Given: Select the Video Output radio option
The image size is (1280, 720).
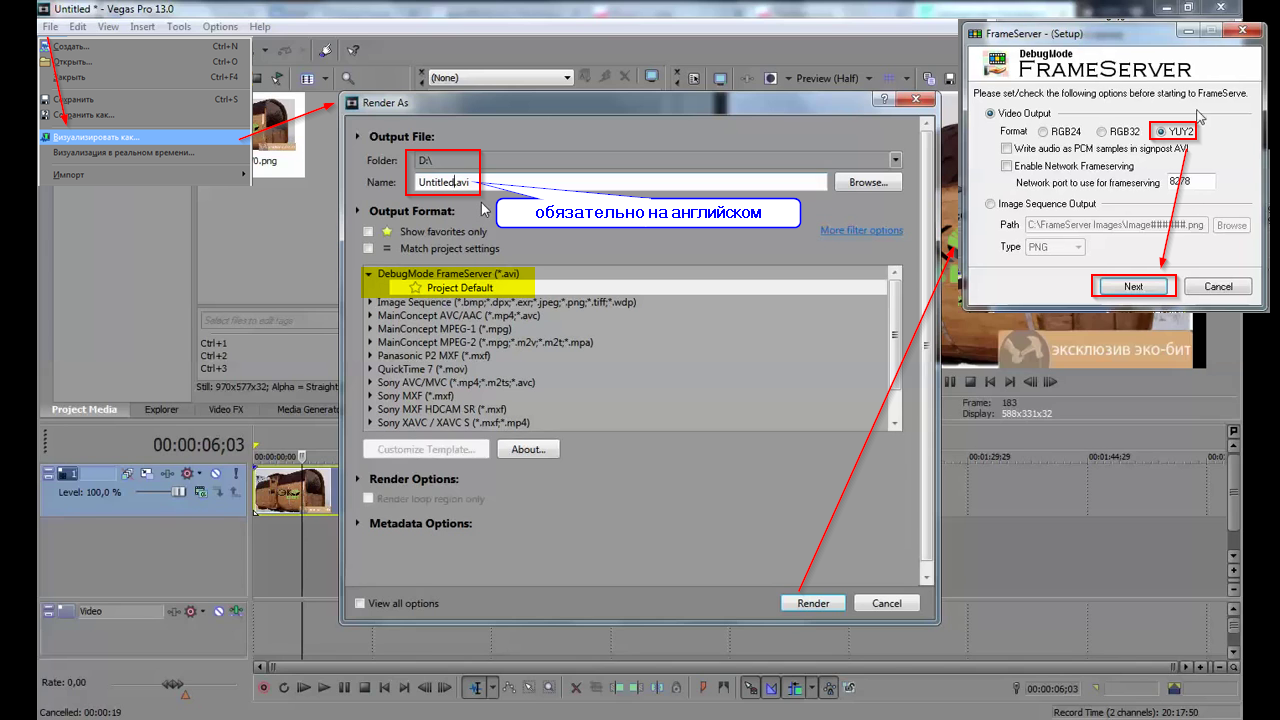Looking at the screenshot, I should pos(990,114).
